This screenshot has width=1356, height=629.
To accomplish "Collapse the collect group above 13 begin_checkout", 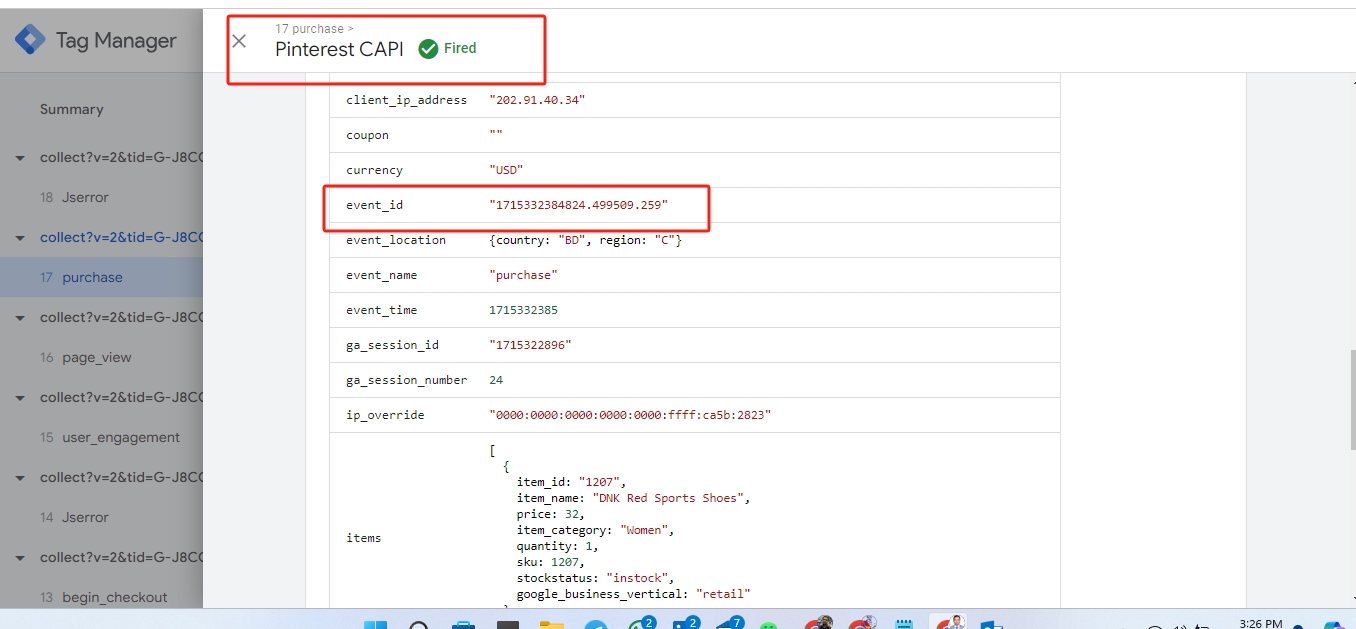I will 20,558.
